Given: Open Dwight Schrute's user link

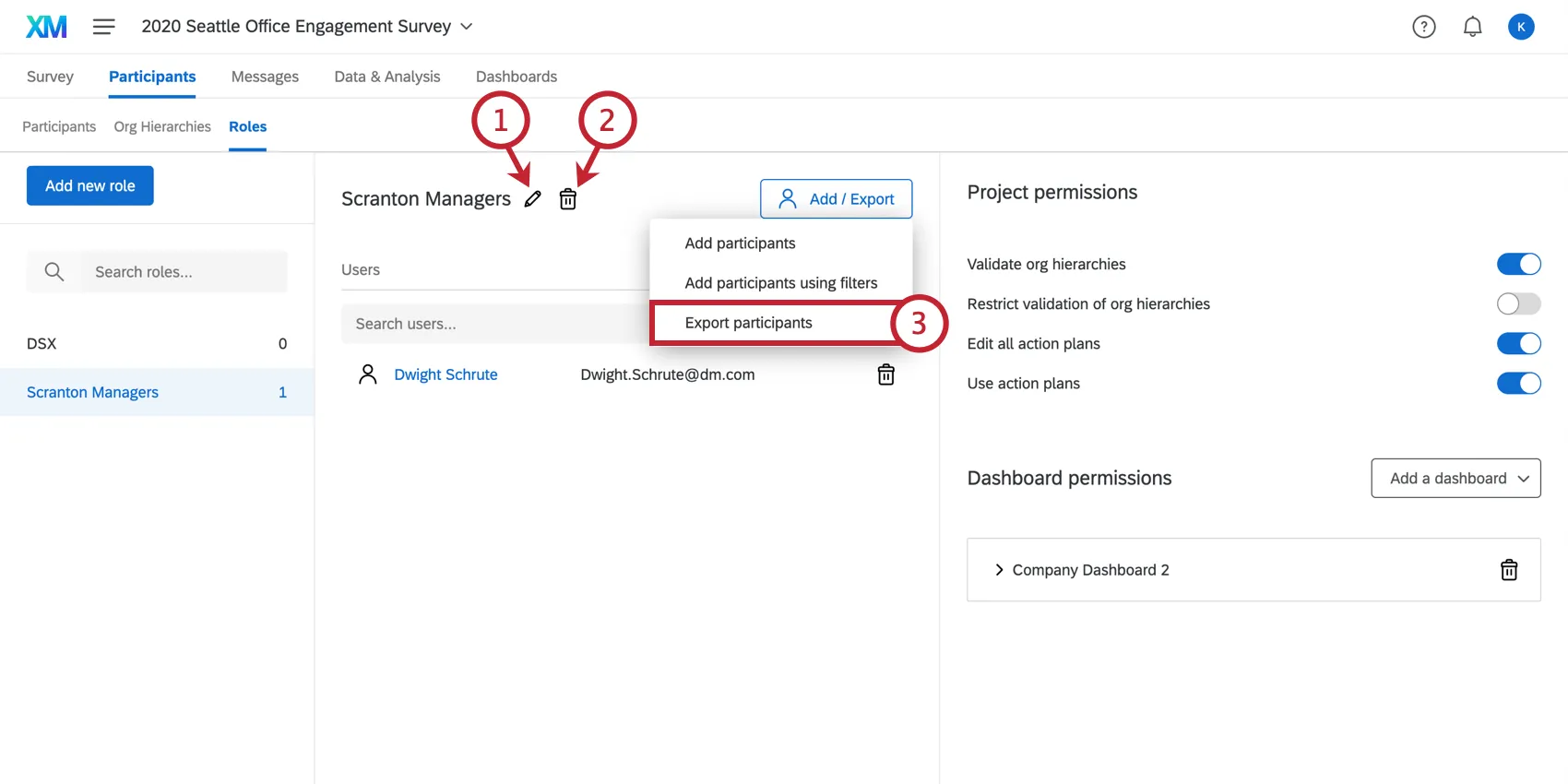Looking at the screenshot, I should tap(445, 374).
